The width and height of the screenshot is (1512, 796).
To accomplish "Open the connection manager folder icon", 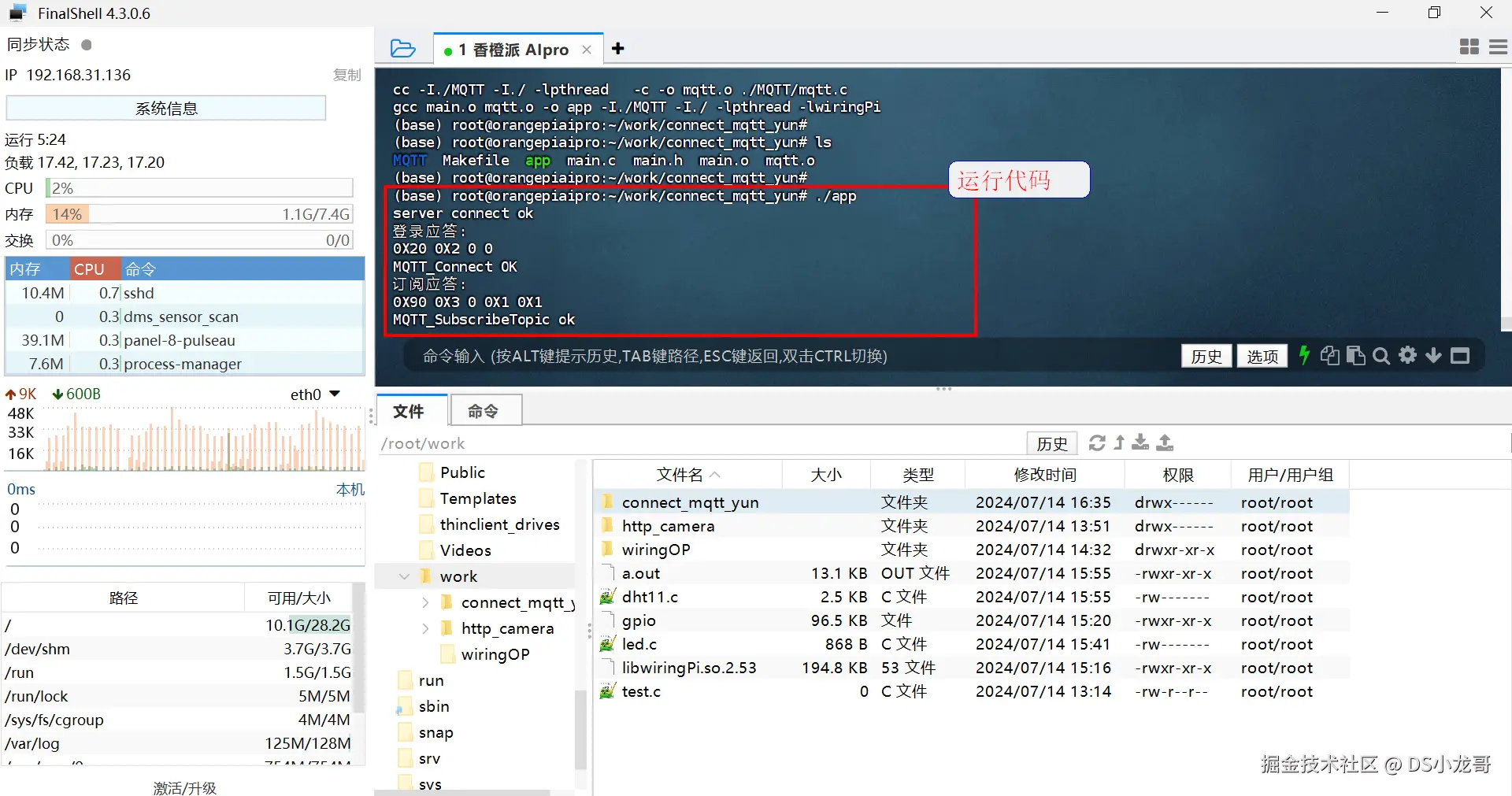I will [403, 49].
